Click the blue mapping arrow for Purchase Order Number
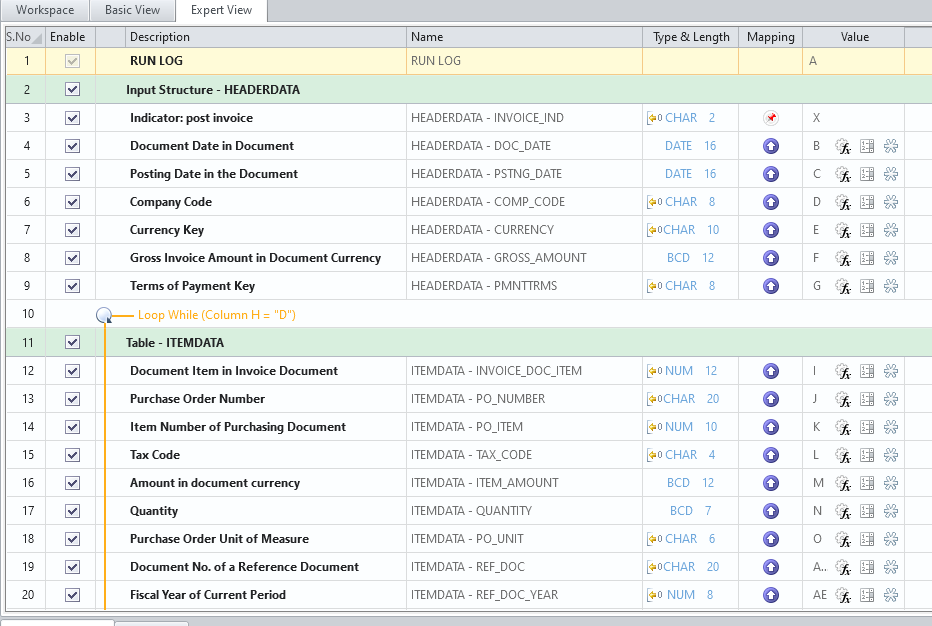Image resolution: width=932 pixels, height=626 pixels. pos(771,399)
